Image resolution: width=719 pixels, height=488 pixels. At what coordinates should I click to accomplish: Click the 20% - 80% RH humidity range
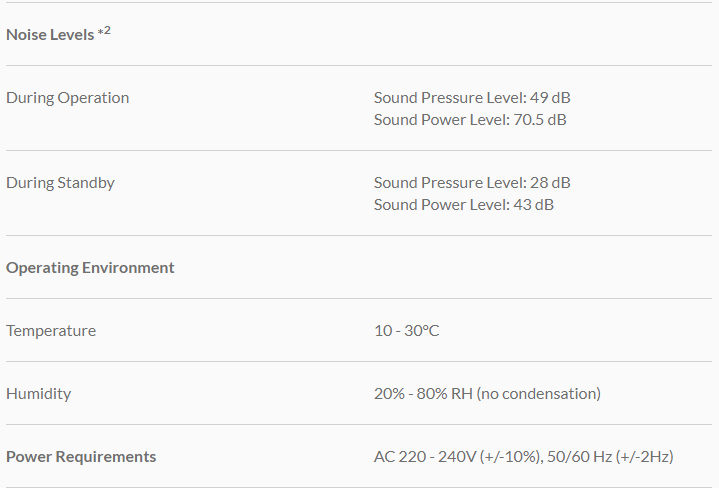point(422,394)
